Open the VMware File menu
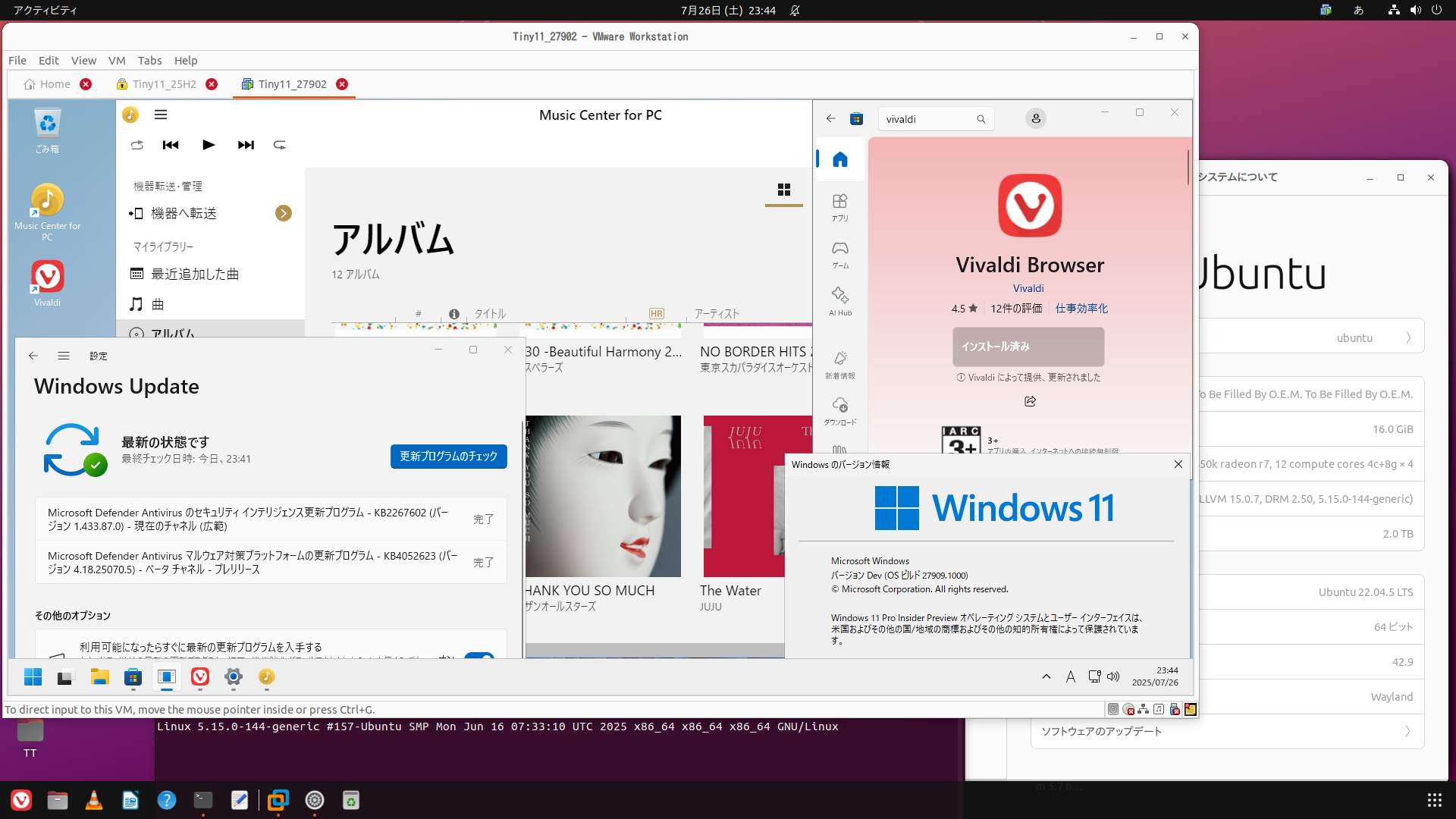1456x819 pixels. [17, 61]
